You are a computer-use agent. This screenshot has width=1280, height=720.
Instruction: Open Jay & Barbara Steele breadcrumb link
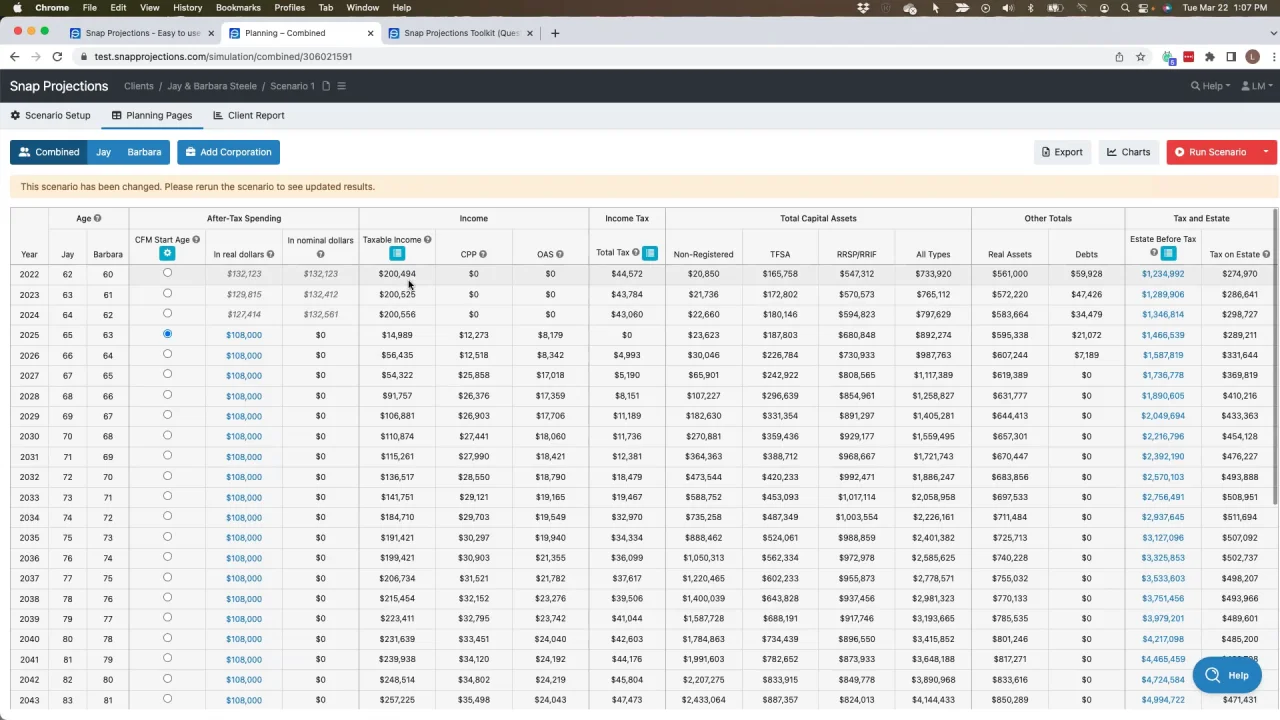tap(212, 86)
